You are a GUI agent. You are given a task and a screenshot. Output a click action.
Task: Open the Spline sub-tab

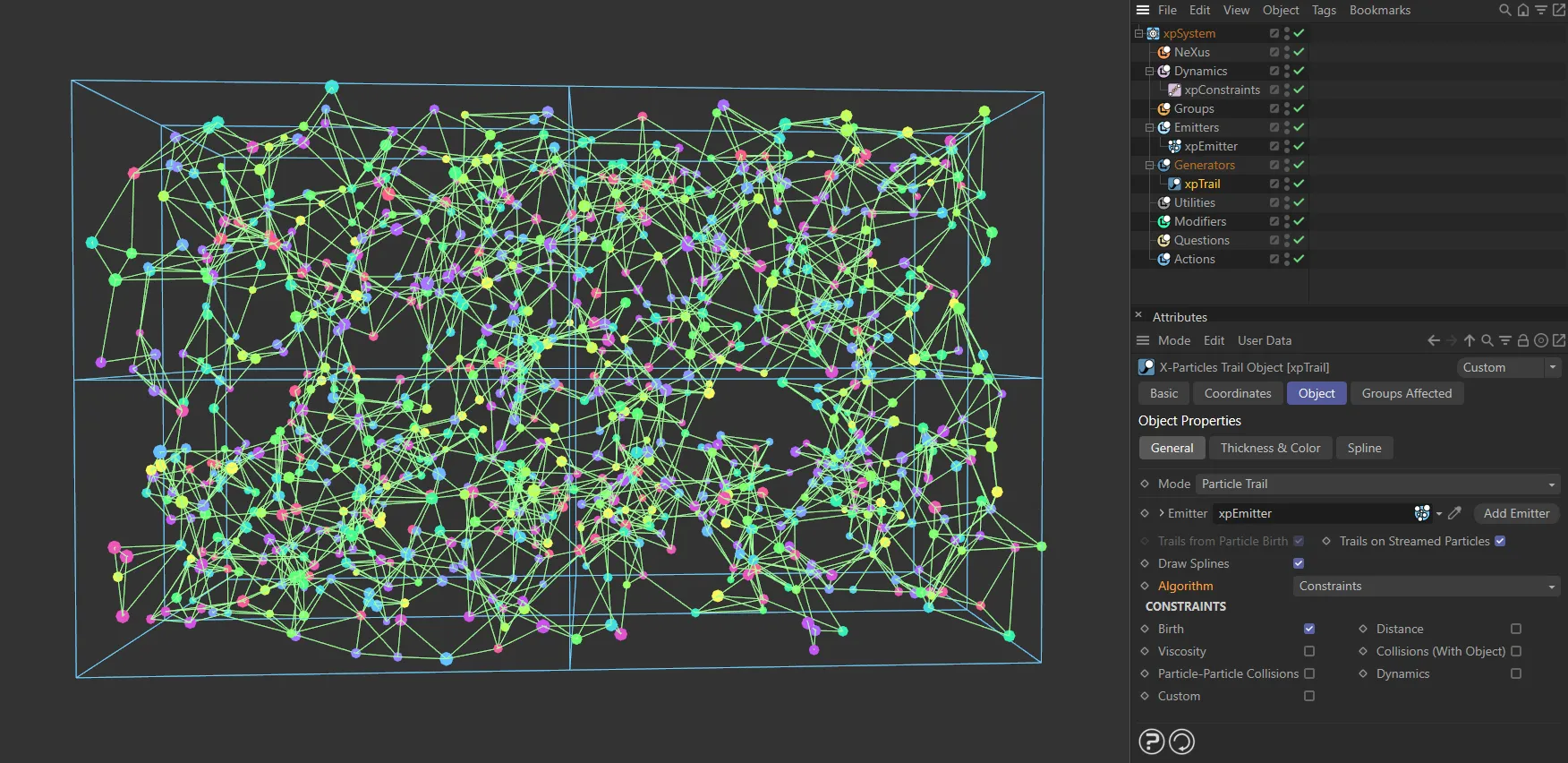1364,448
